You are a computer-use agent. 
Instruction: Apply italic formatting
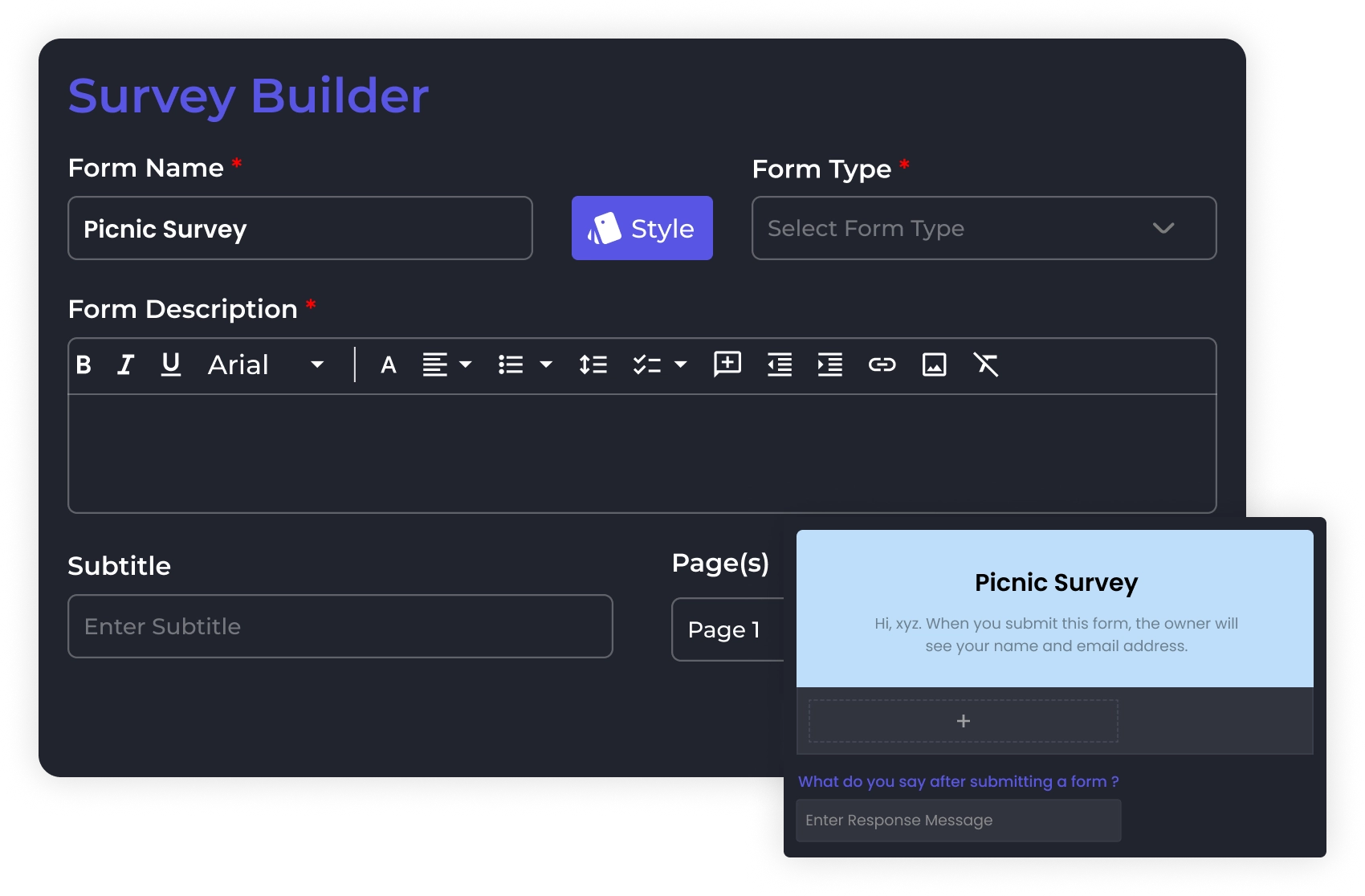coord(125,365)
